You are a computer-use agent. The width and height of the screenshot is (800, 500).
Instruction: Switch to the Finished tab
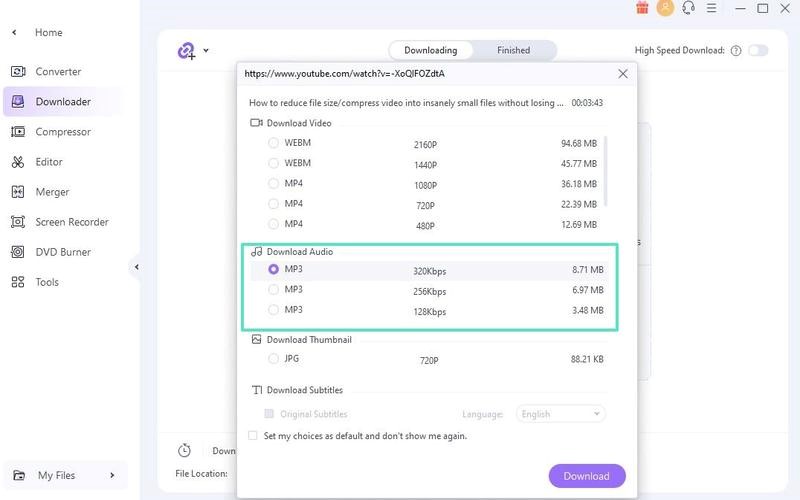pyautogui.click(x=513, y=50)
